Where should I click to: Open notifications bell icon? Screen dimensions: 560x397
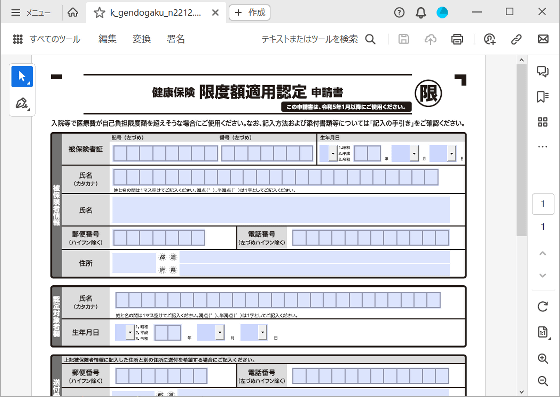coord(421,13)
